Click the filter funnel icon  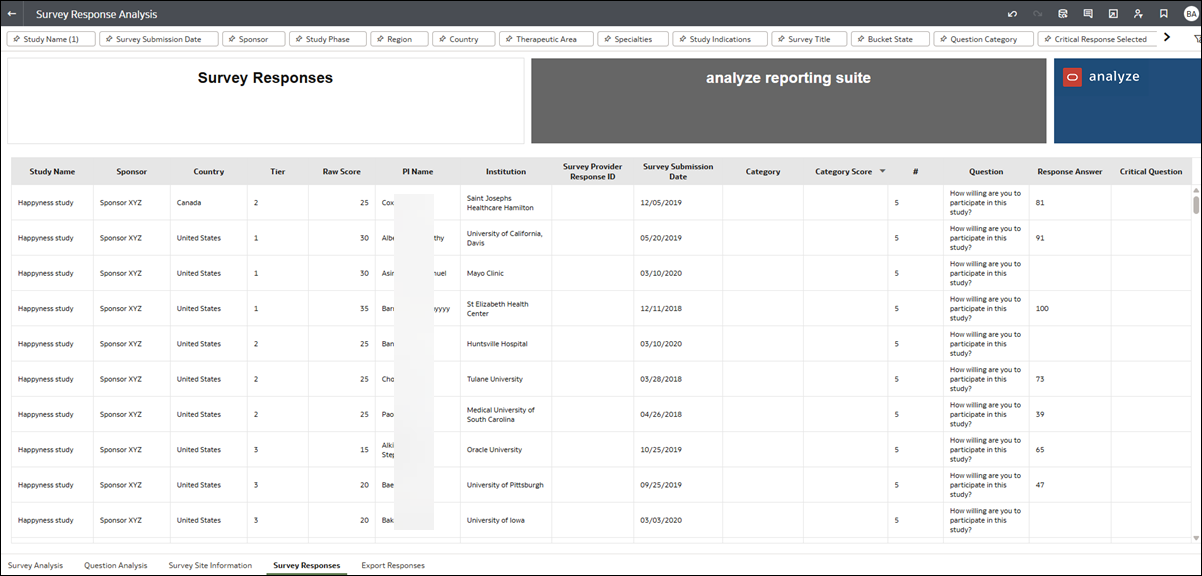coord(1197,39)
